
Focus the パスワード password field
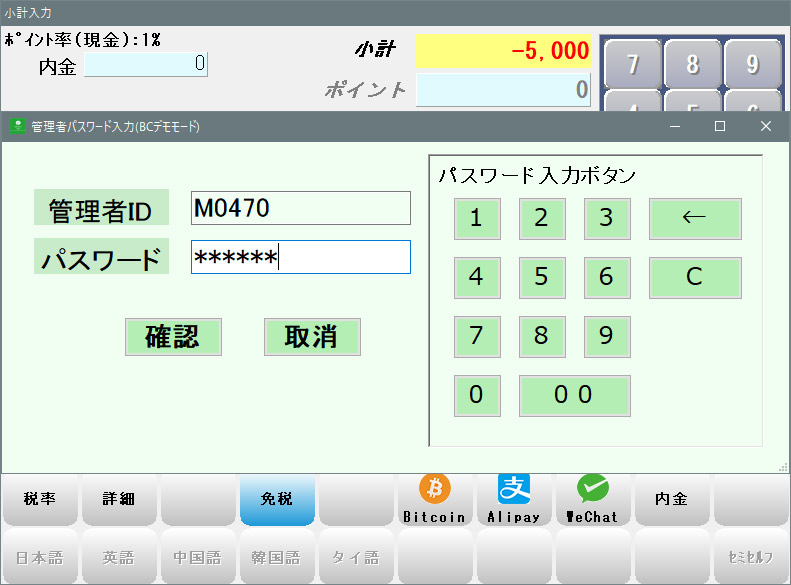[x=300, y=257]
